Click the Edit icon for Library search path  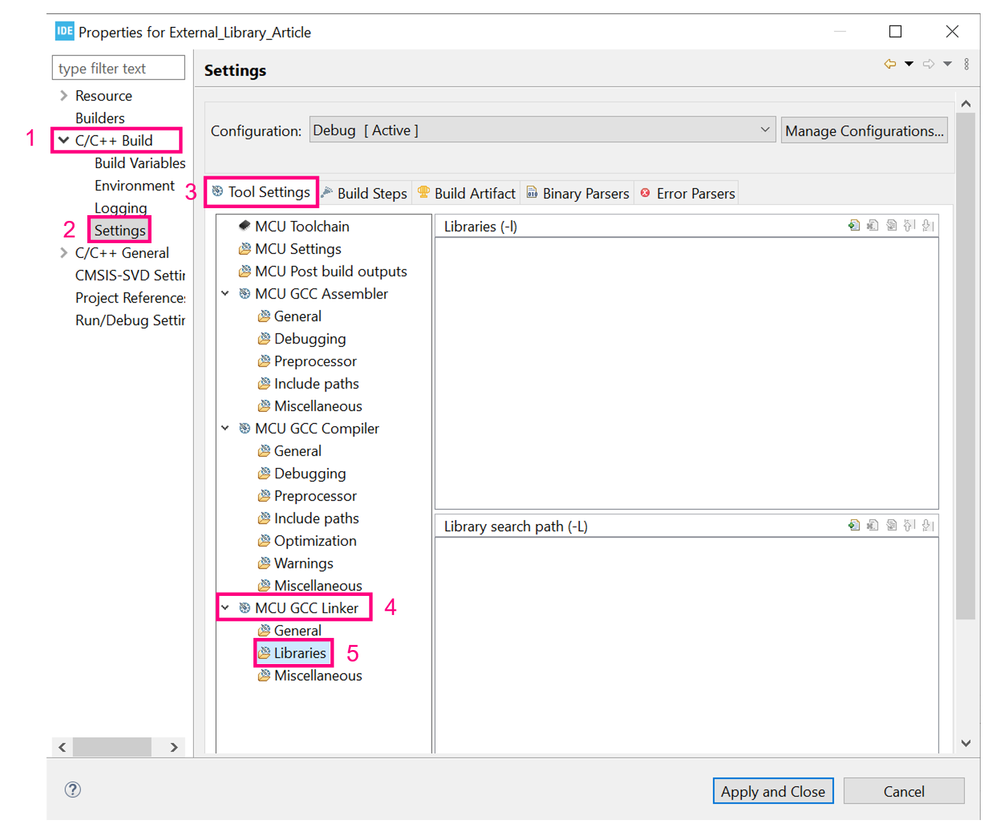tap(891, 526)
